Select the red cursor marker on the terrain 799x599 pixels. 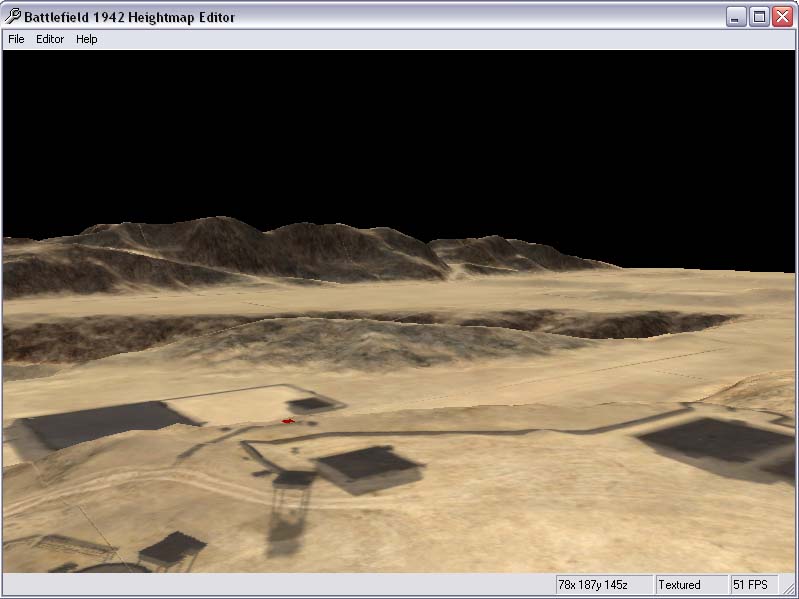tap(288, 421)
